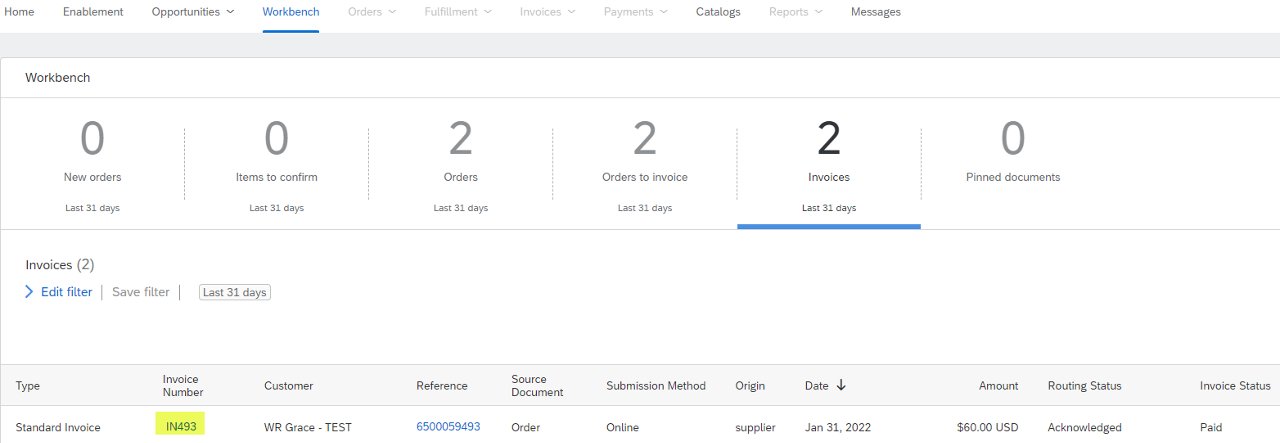Screen dimensions: 1280x443
Task: Expand the Payments dropdown menu
Action: 636,12
